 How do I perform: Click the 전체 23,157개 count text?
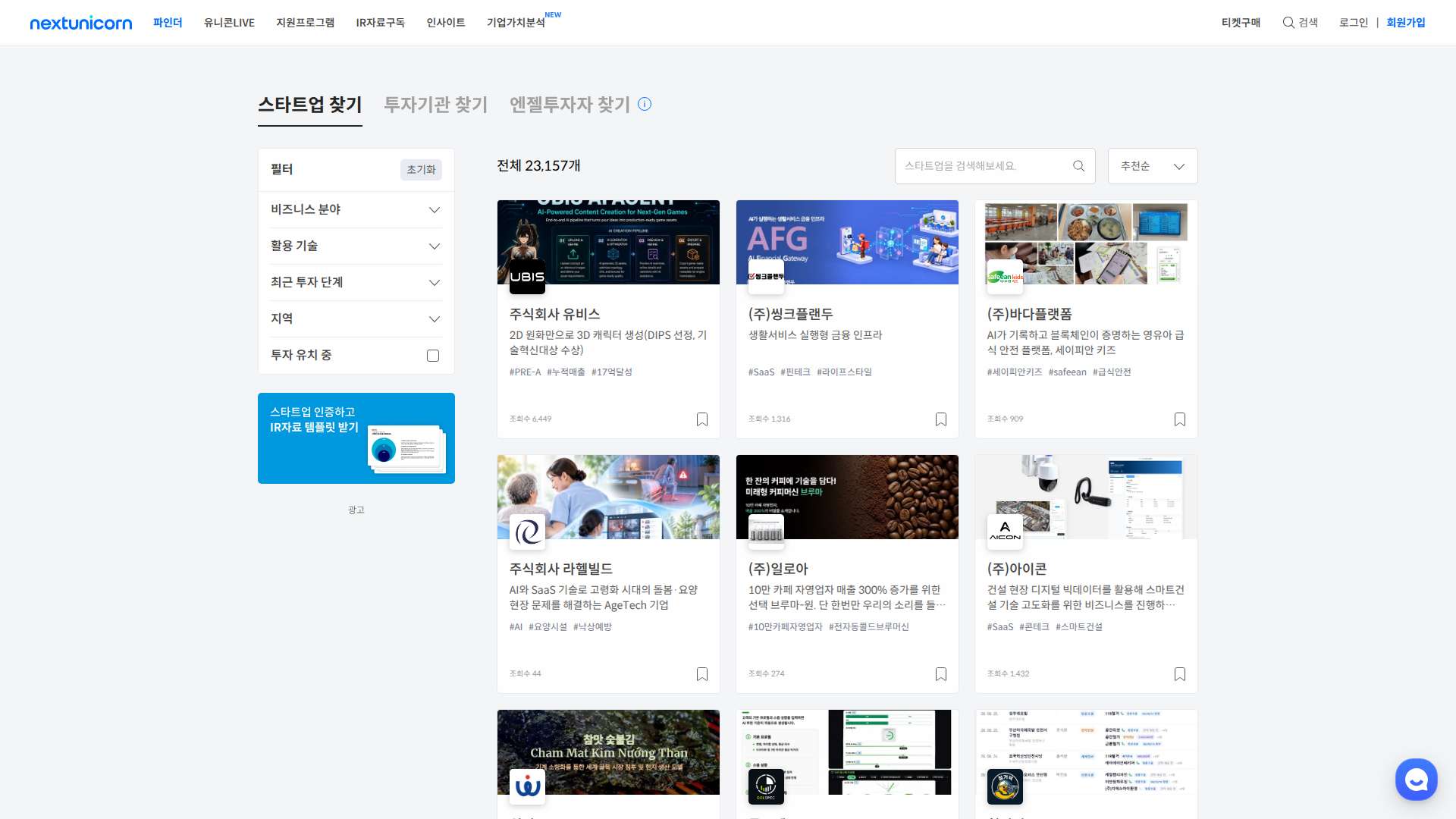click(538, 166)
